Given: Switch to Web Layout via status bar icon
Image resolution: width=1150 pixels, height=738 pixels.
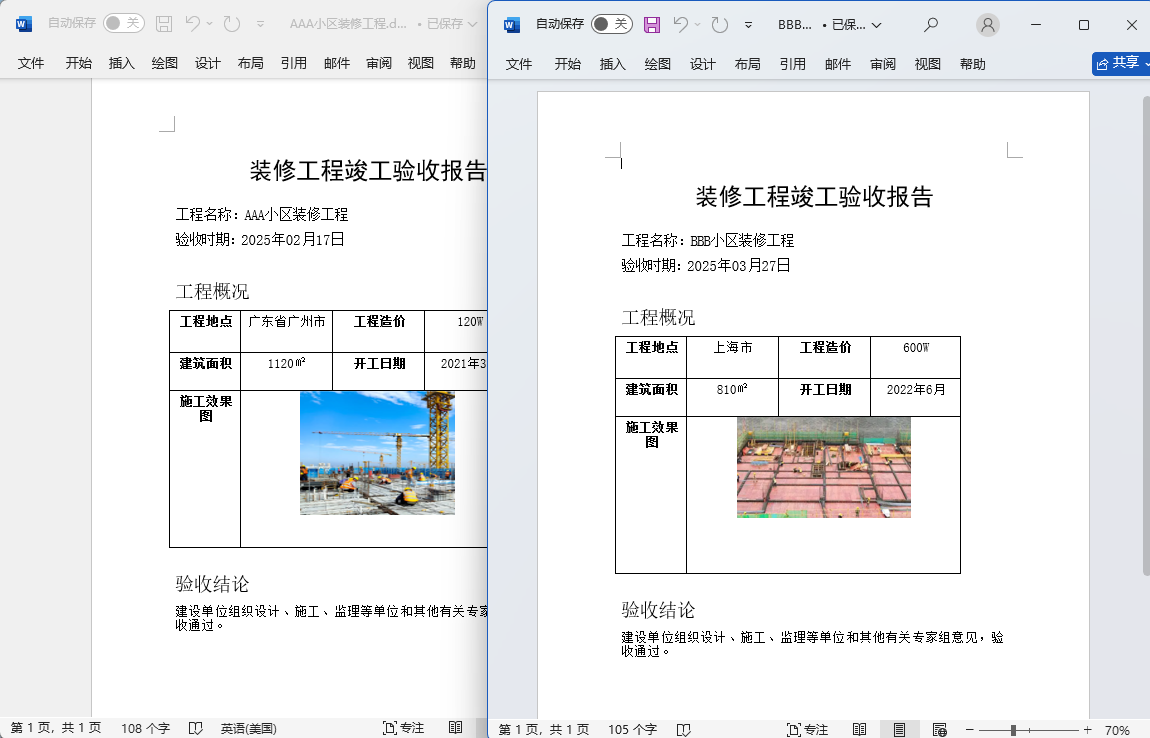Looking at the screenshot, I should 939,727.
